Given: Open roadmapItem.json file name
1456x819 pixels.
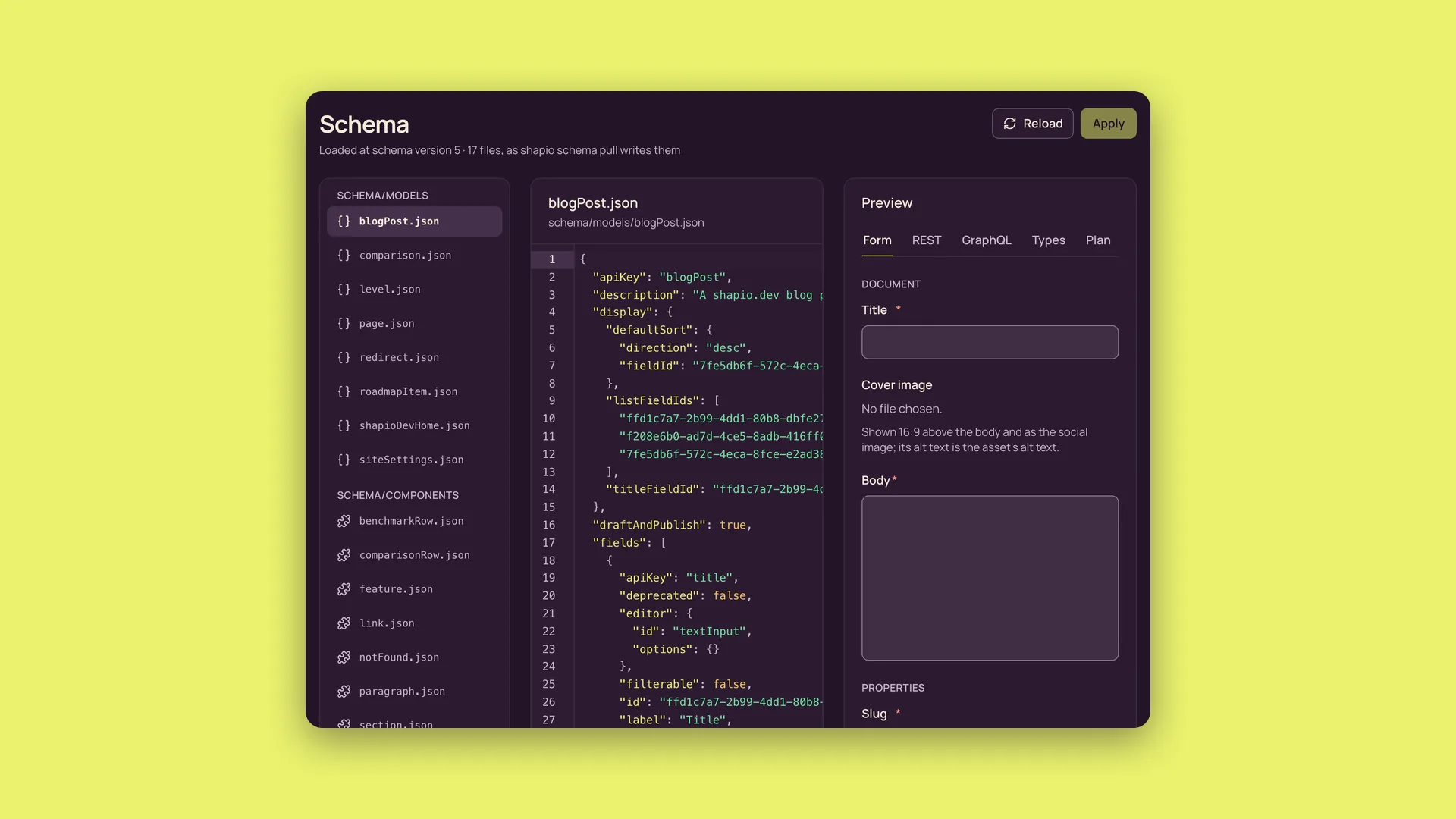Looking at the screenshot, I should (408, 392).
